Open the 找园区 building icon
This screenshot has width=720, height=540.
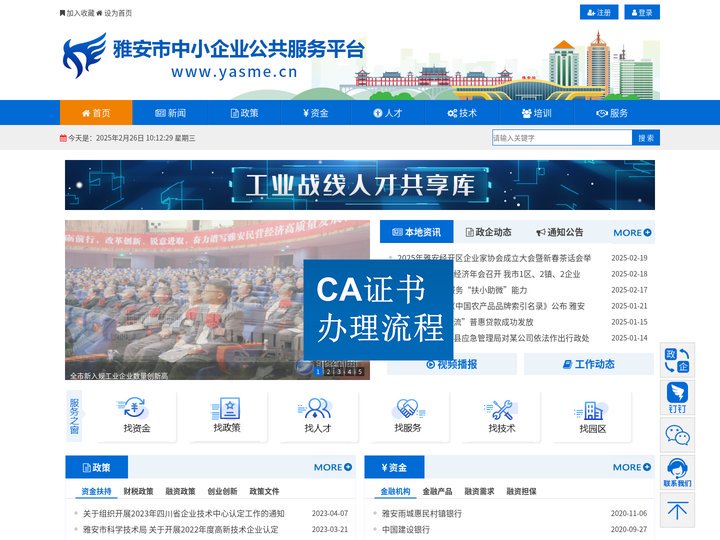pyautogui.click(x=592, y=416)
